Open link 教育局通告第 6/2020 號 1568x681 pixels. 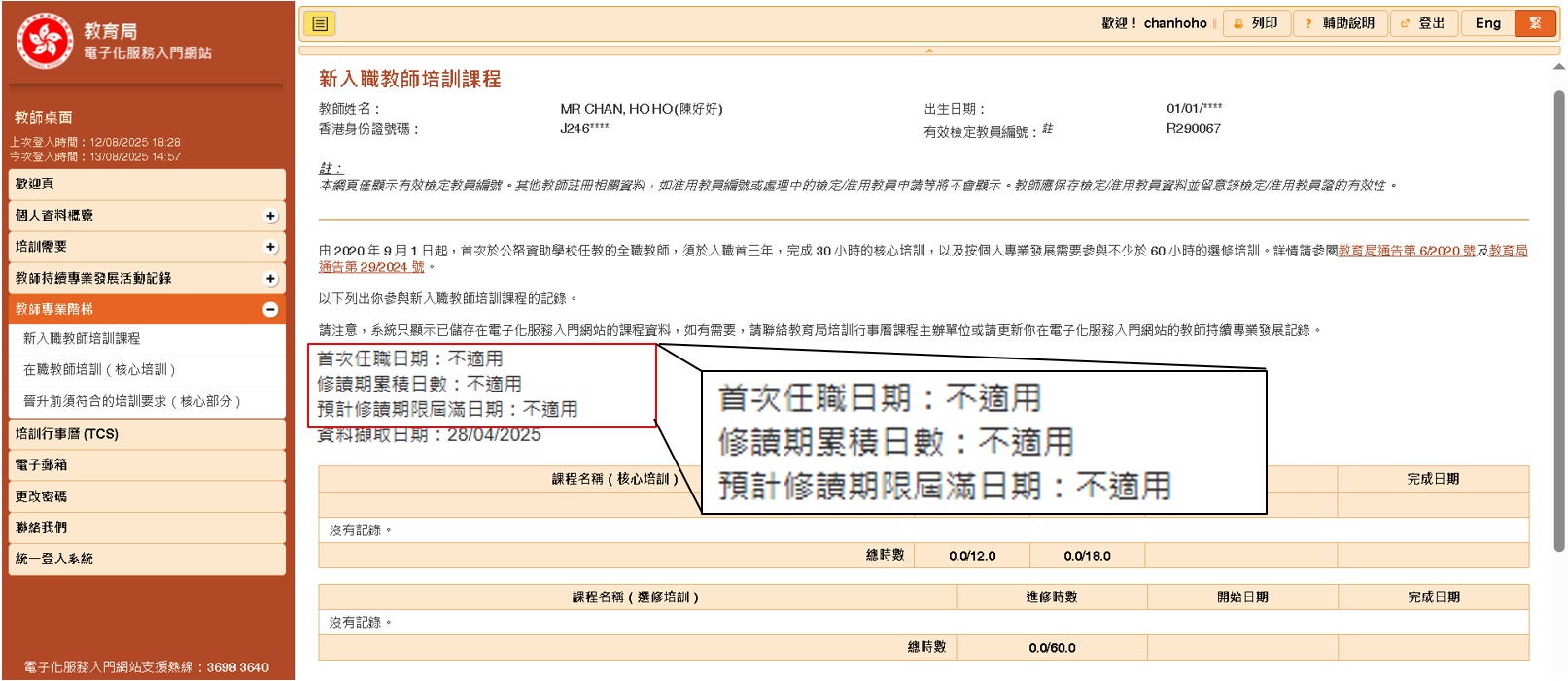[x=1407, y=251]
